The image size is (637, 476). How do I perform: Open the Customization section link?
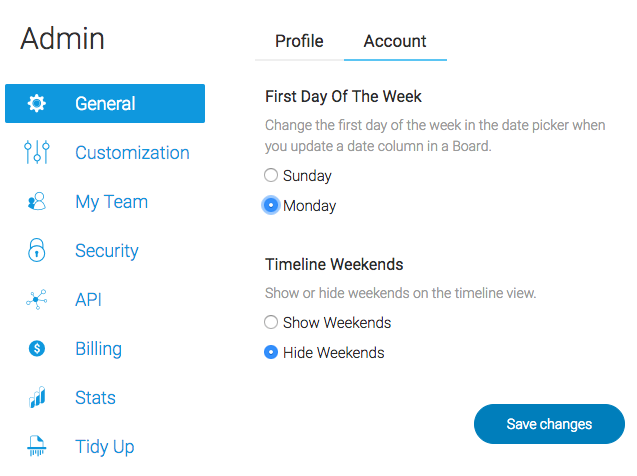click(x=132, y=153)
